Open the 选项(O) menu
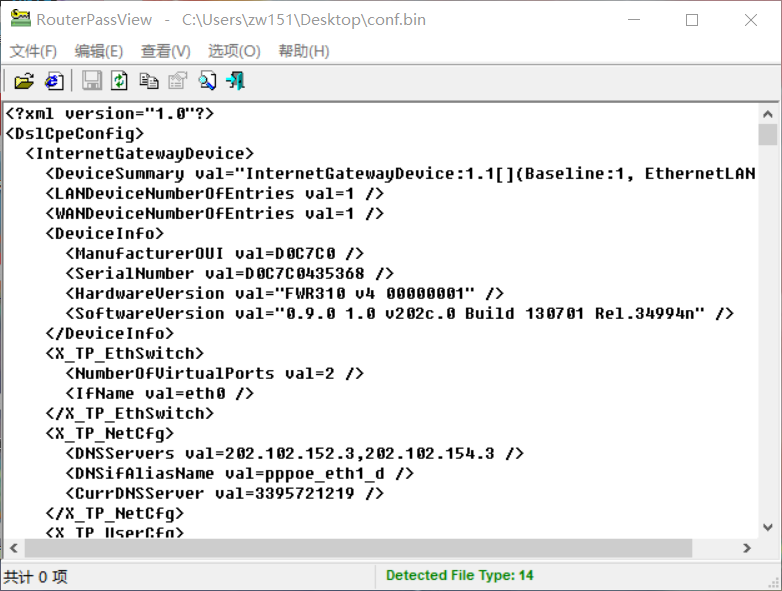The image size is (782, 591). pos(234,51)
